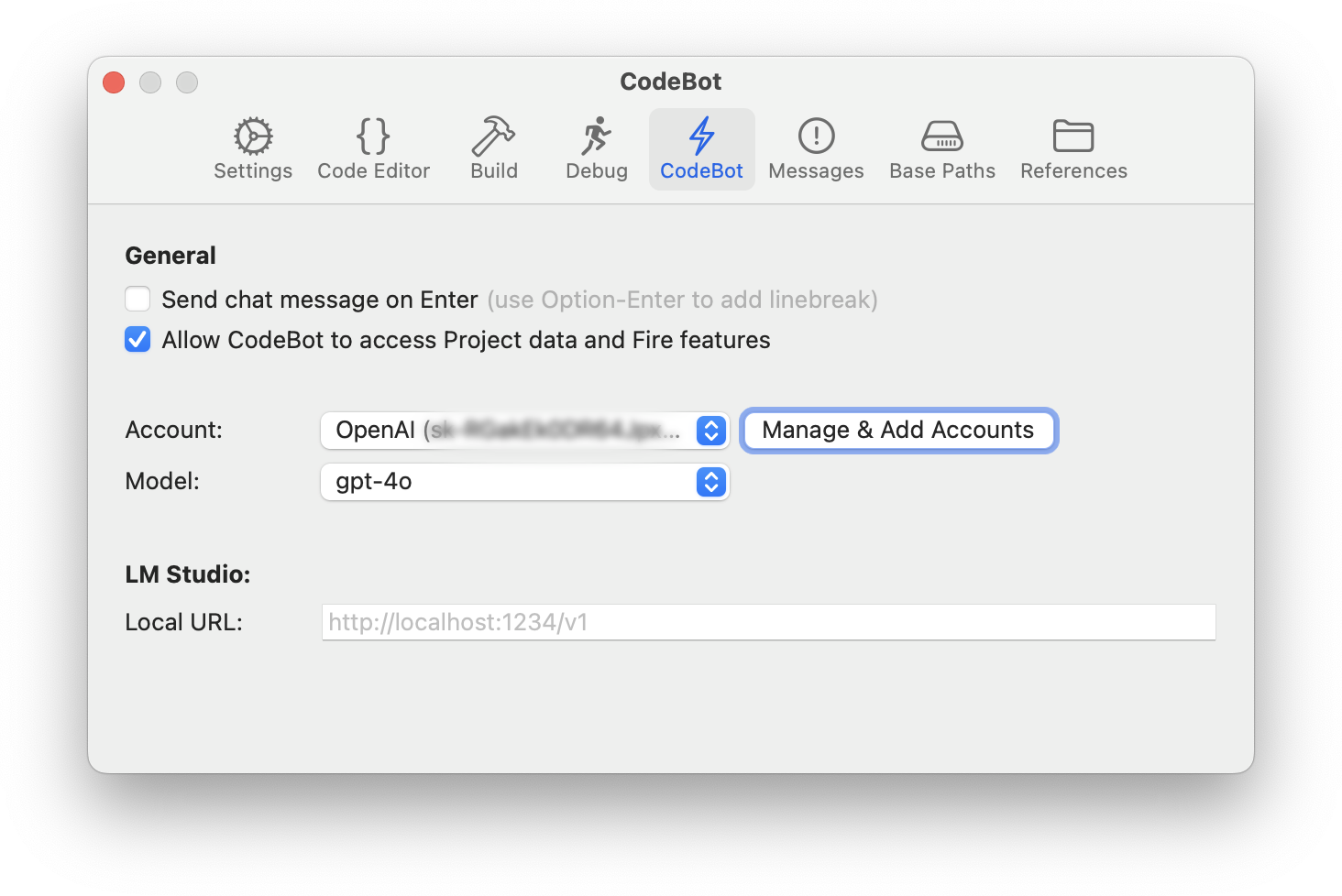Open the References folder icon
The width and height of the screenshot is (1342, 896).
1073,136
